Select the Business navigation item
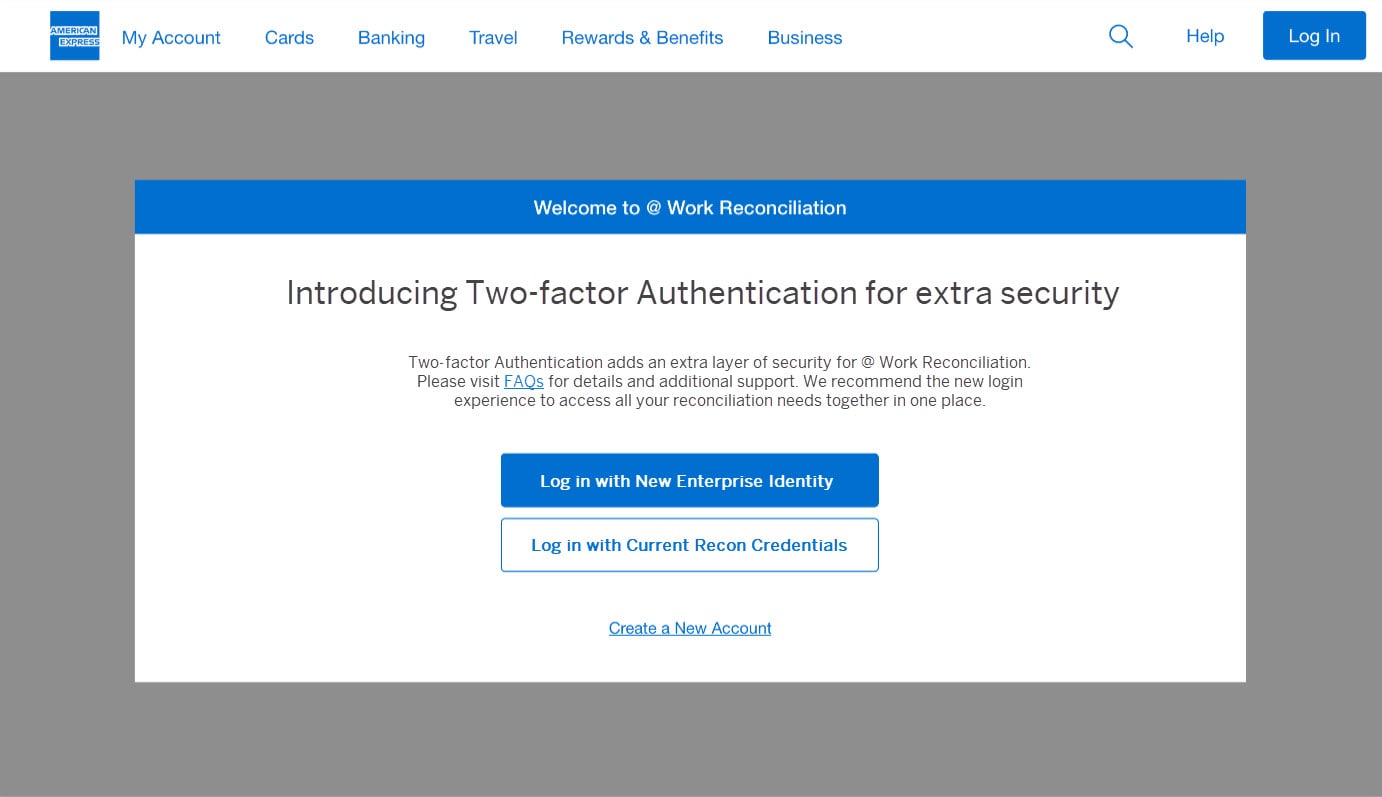The height and width of the screenshot is (797, 1382). [804, 38]
